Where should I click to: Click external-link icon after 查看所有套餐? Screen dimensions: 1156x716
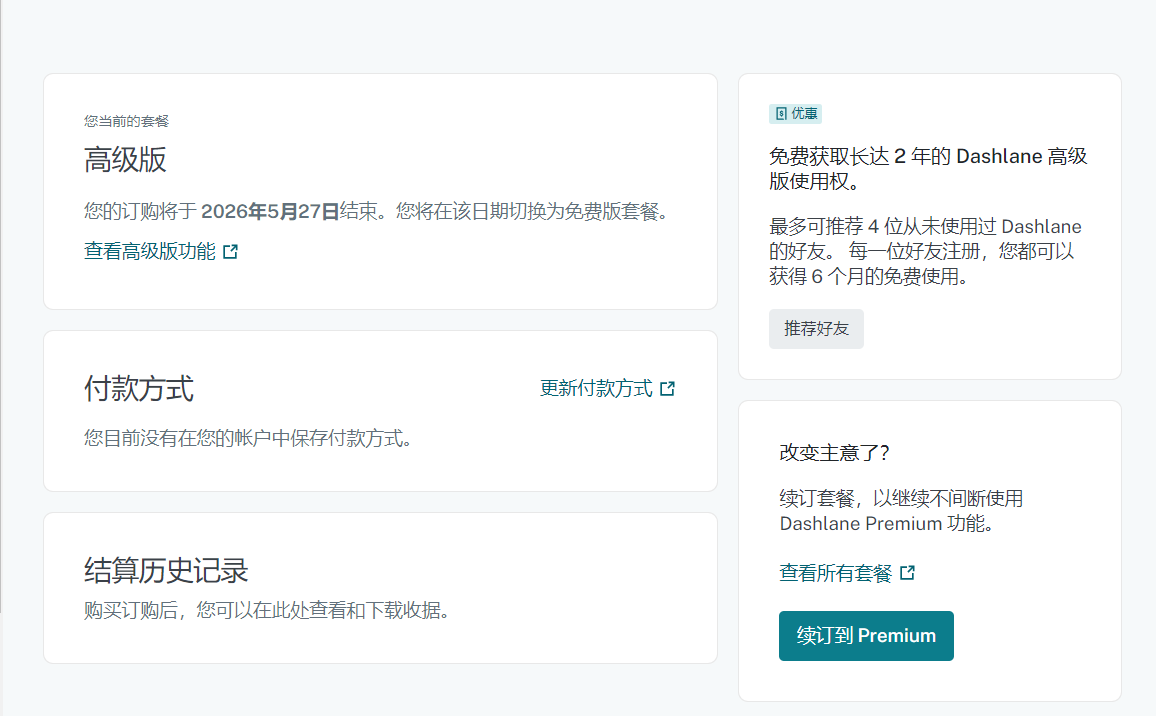click(908, 573)
